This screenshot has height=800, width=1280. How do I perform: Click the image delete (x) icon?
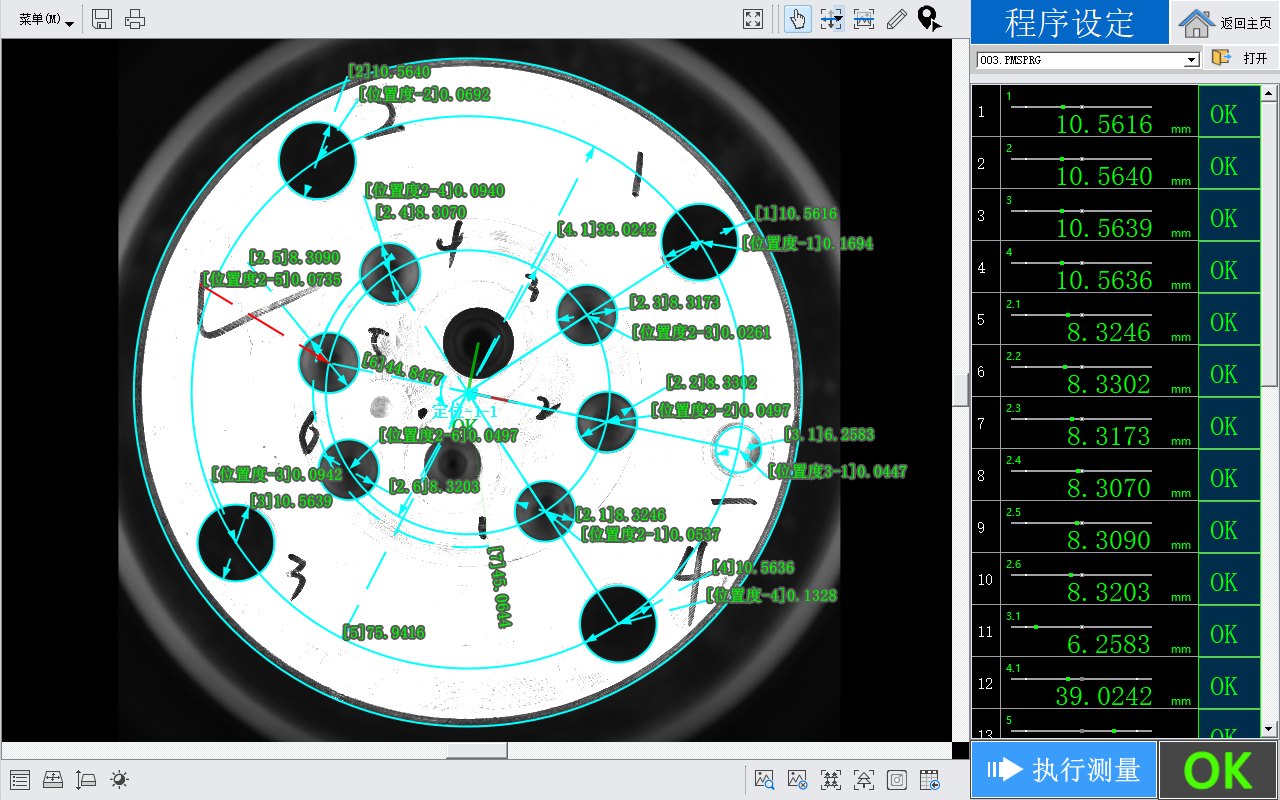(798, 780)
